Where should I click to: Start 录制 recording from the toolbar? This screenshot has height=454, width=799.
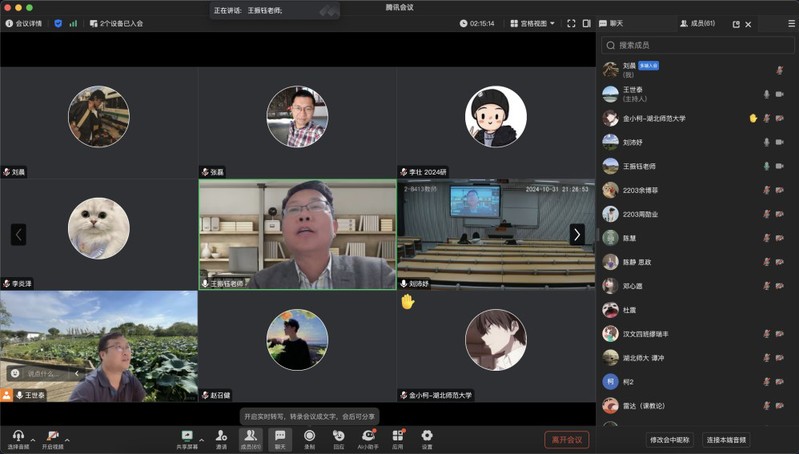click(309, 437)
